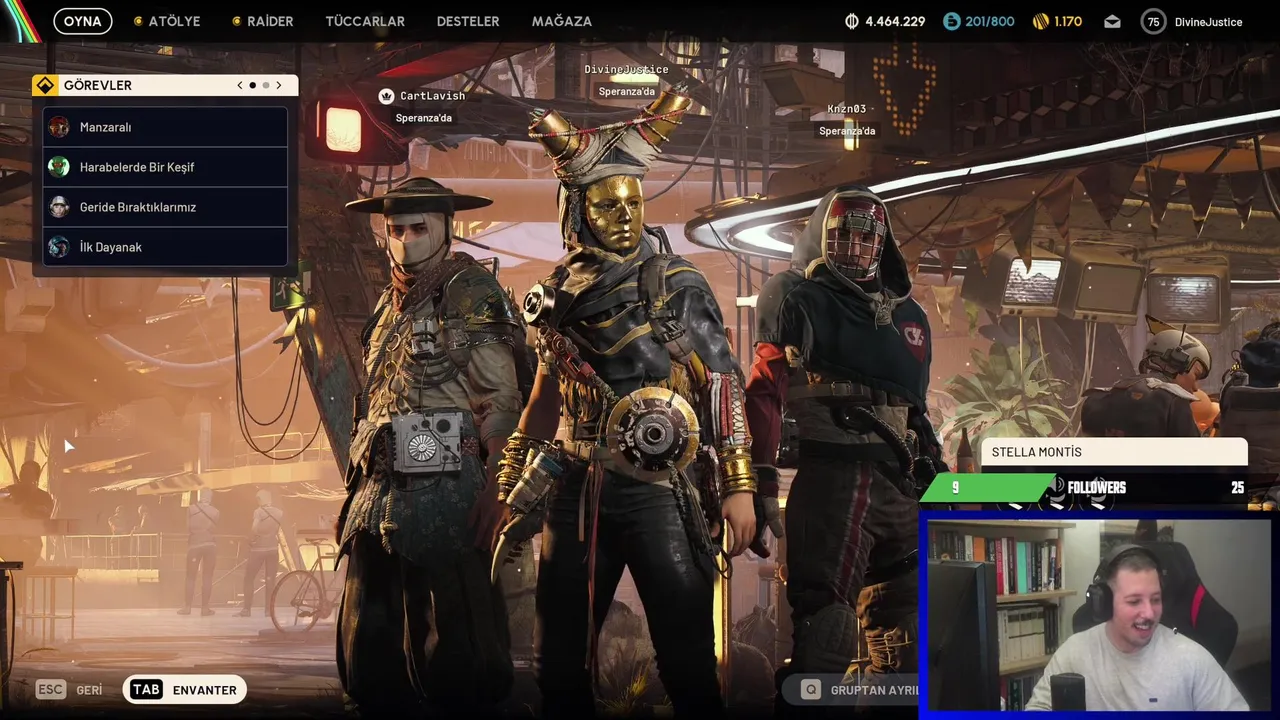Open the RAİDER tab
1280x720 pixels.
(x=263, y=21)
